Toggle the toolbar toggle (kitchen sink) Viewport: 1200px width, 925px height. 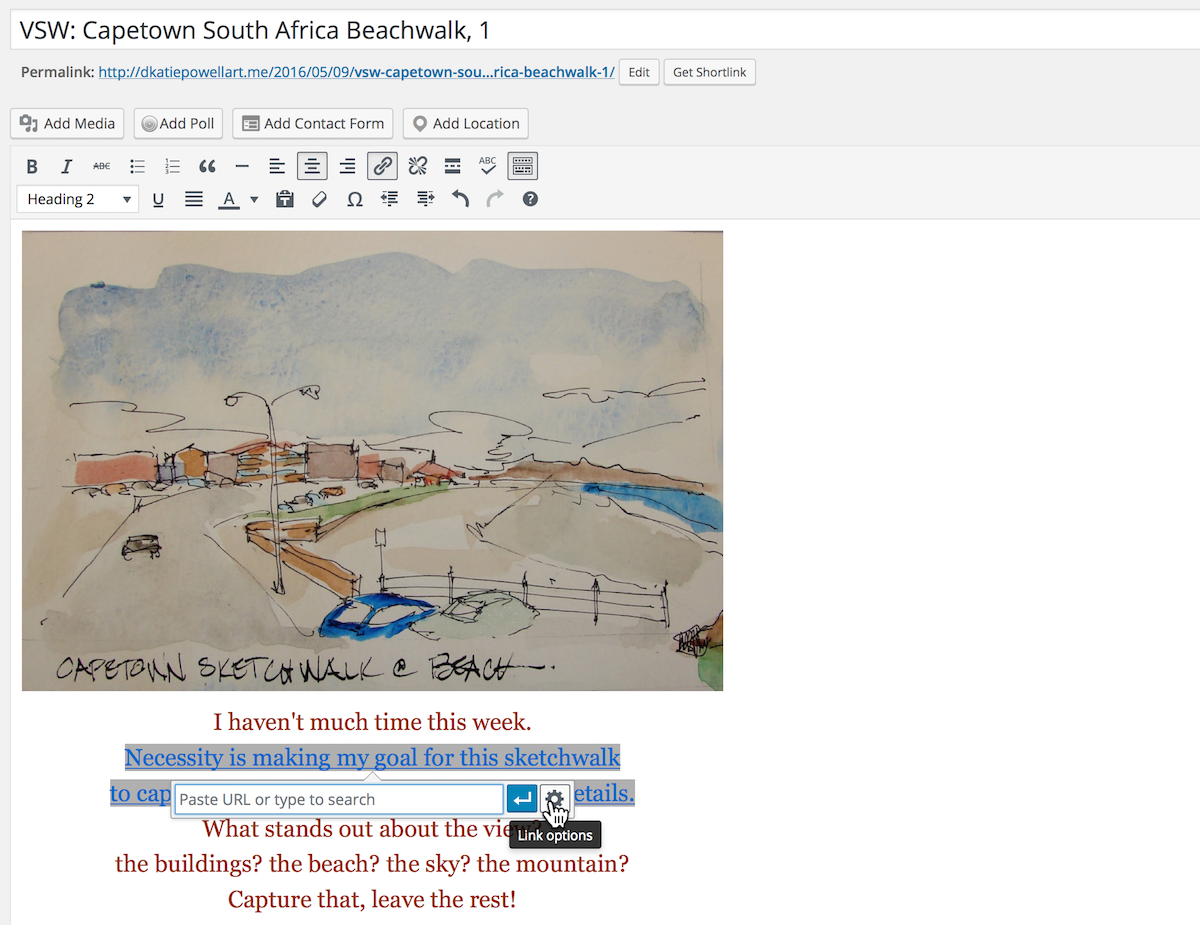(522, 166)
